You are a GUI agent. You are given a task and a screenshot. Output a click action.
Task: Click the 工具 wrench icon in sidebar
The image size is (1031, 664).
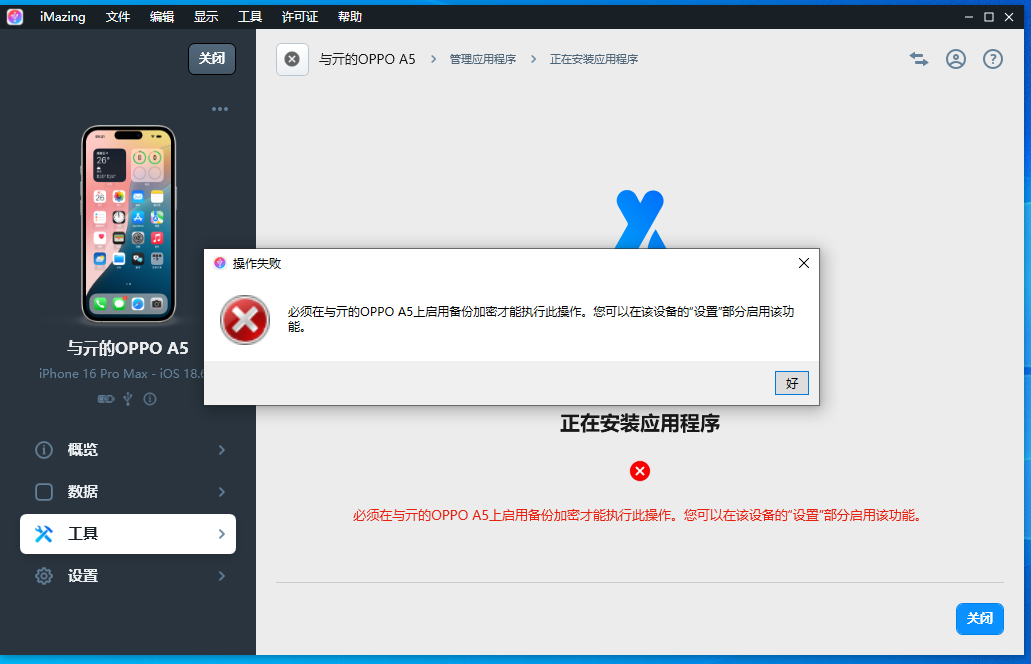(44, 534)
